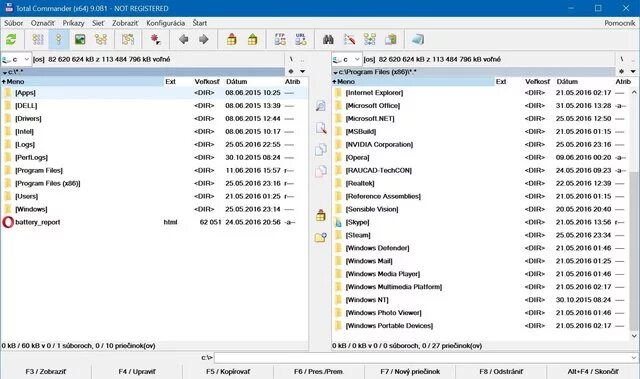Sort the right panel by Veľkosť column
The image size is (640, 379).
pyautogui.click(x=537, y=82)
